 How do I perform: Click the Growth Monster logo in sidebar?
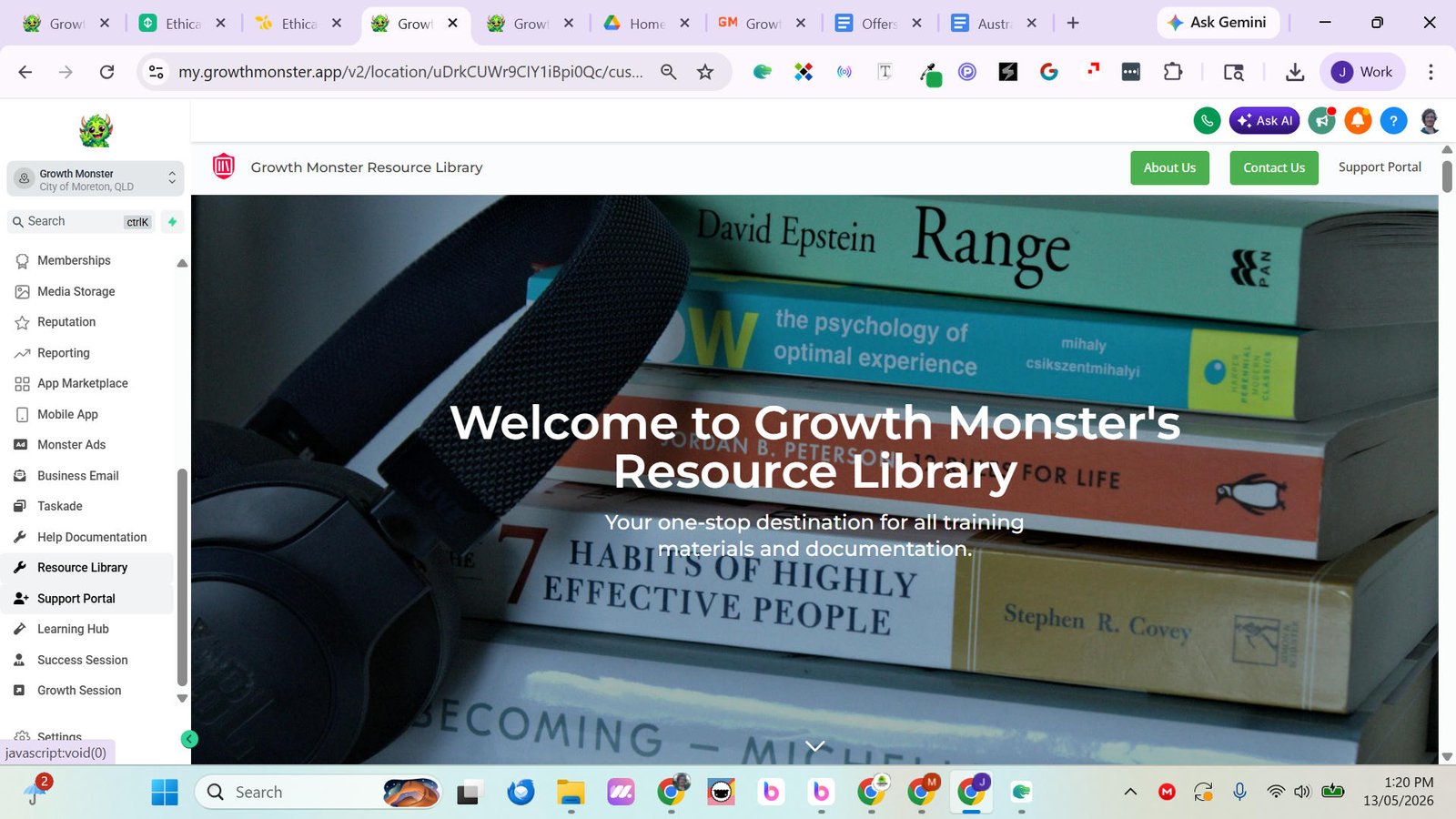[96, 130]
